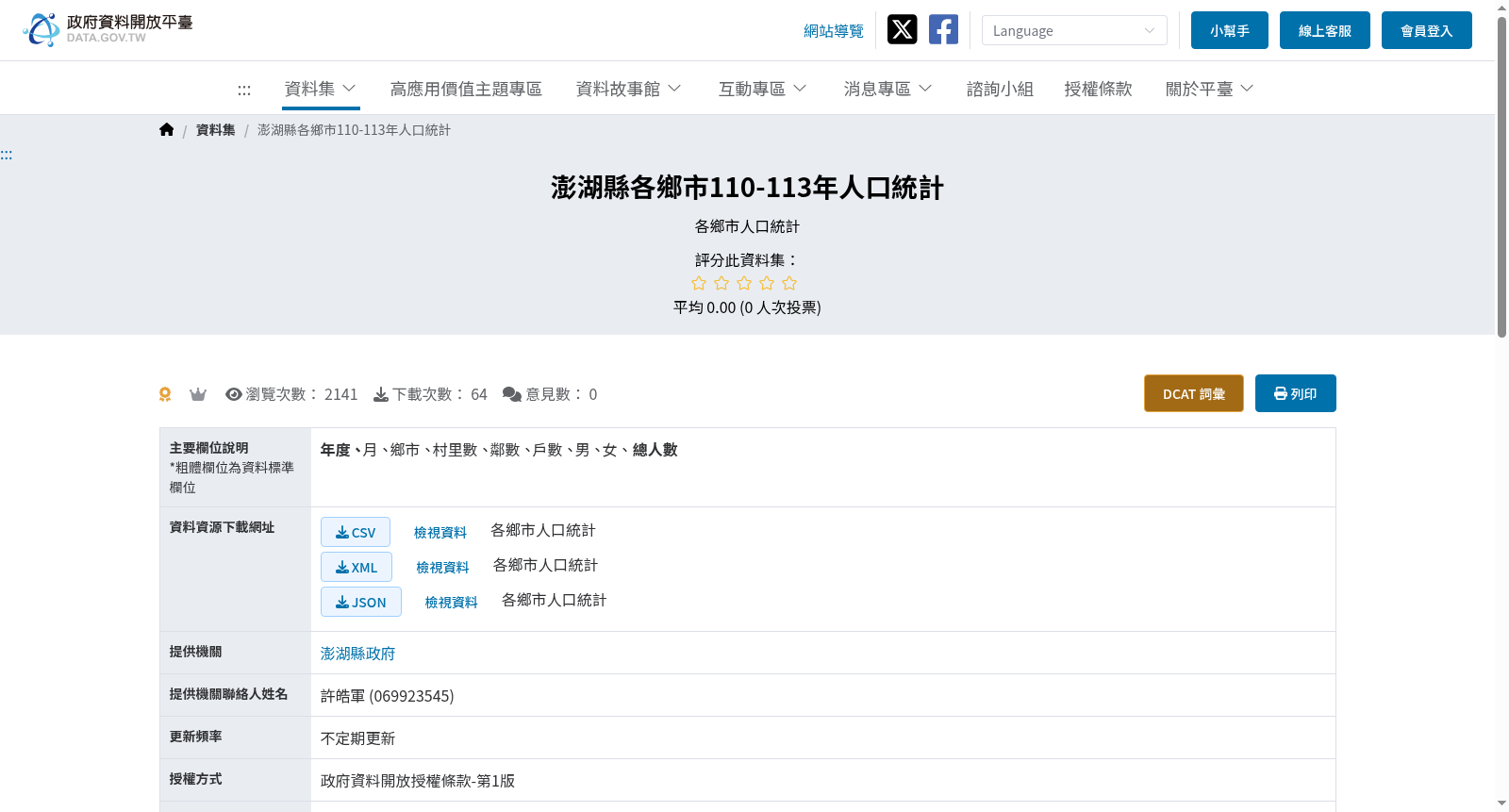Download the CSV file

click(x=356, y=532)
